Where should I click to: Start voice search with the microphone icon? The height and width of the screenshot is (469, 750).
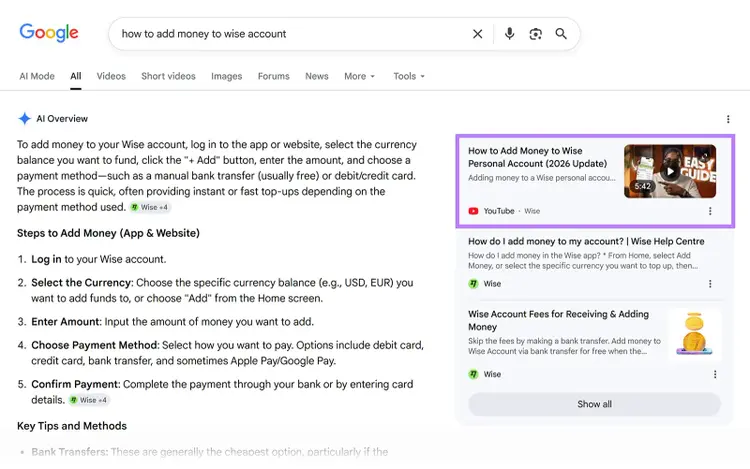(509, 33)
